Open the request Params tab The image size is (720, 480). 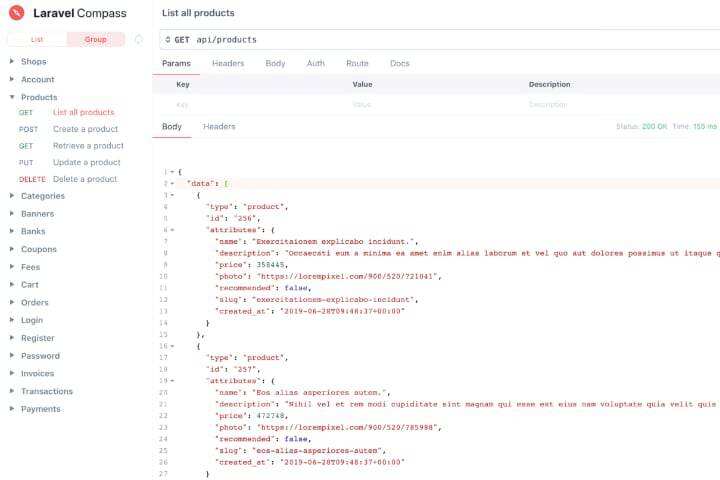pyautogui.click(x=176, y=63)
